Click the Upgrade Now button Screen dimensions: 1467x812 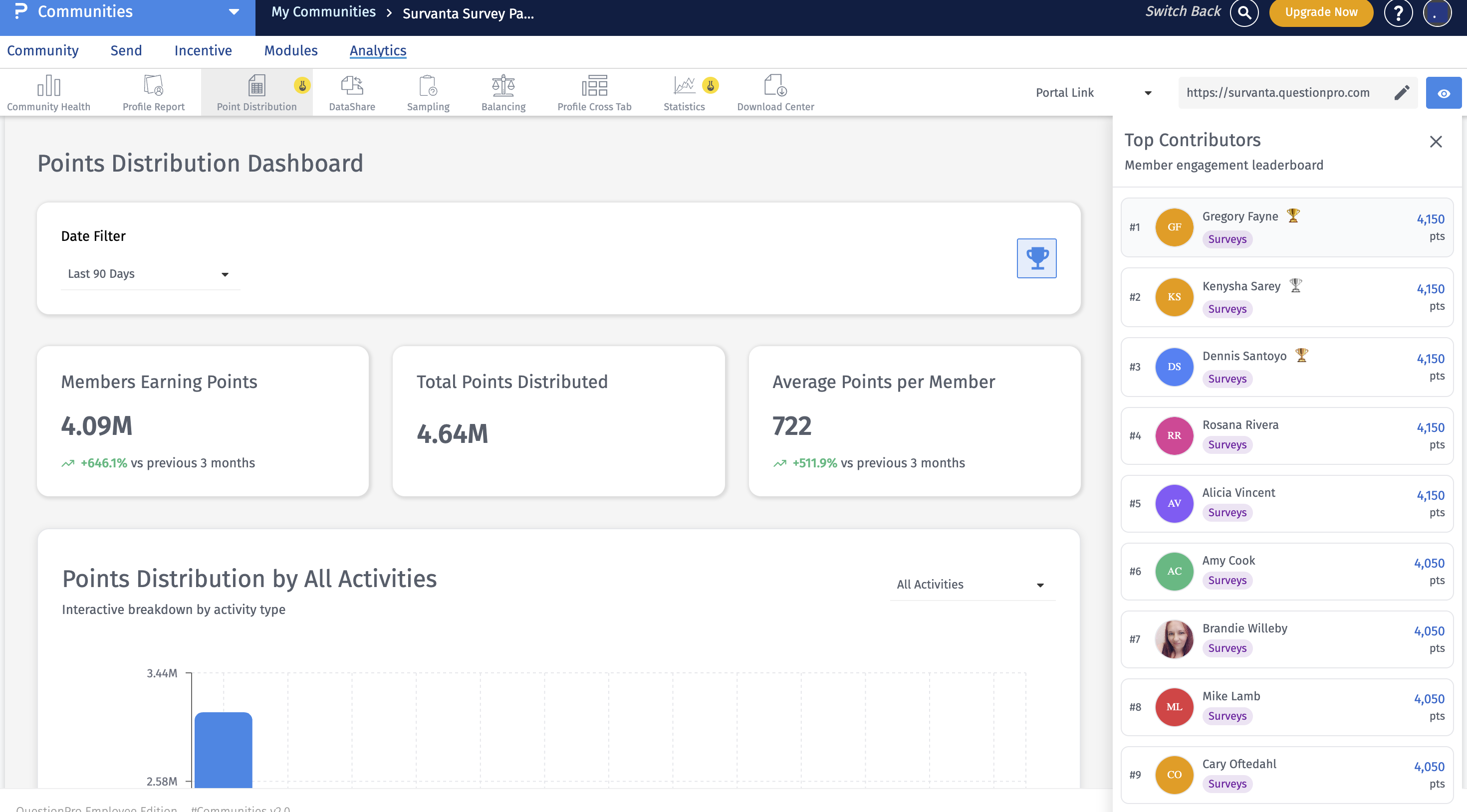click(1321, 12)
